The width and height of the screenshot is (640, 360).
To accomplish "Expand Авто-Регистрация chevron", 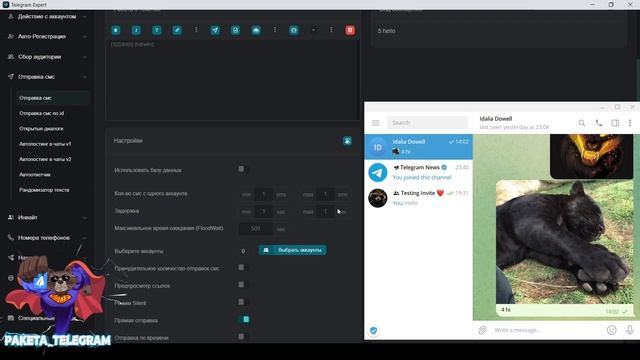I will pos(84,37).
